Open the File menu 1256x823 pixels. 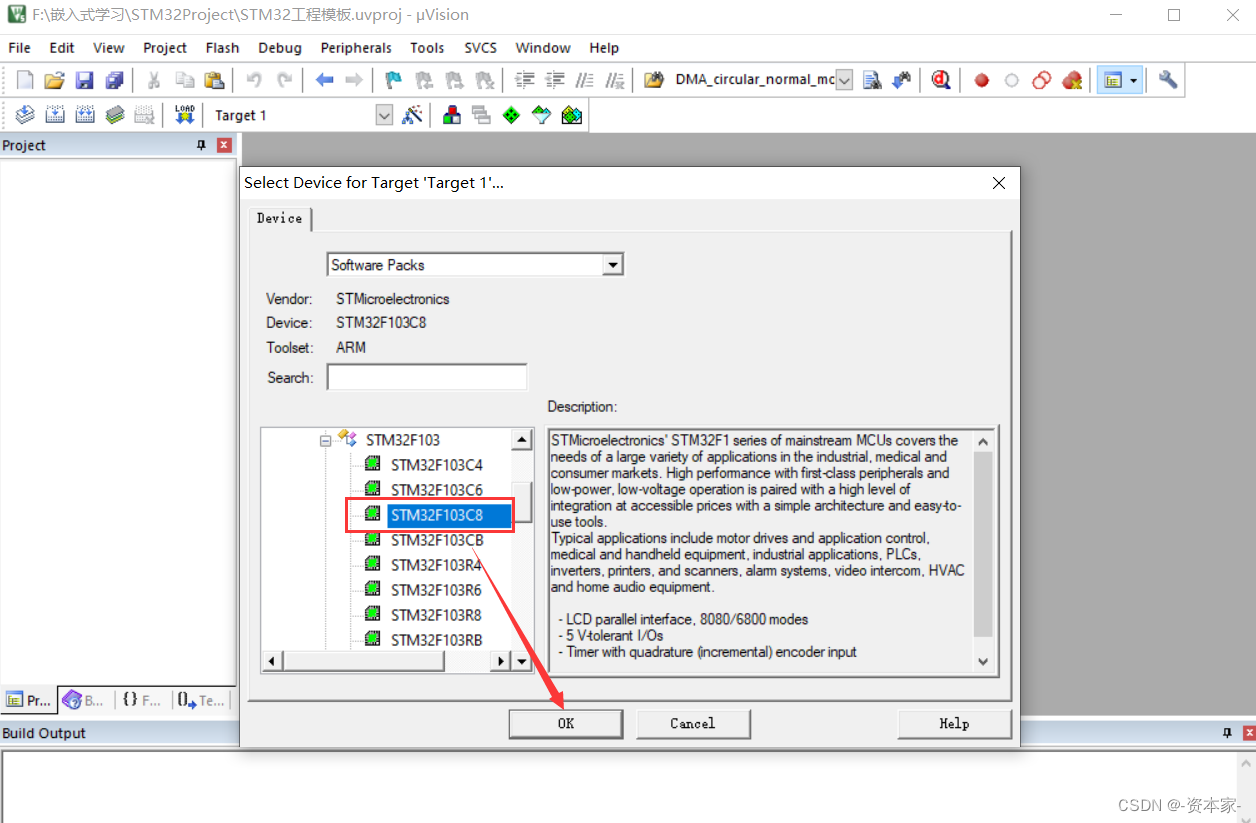(x=19, y=48)
